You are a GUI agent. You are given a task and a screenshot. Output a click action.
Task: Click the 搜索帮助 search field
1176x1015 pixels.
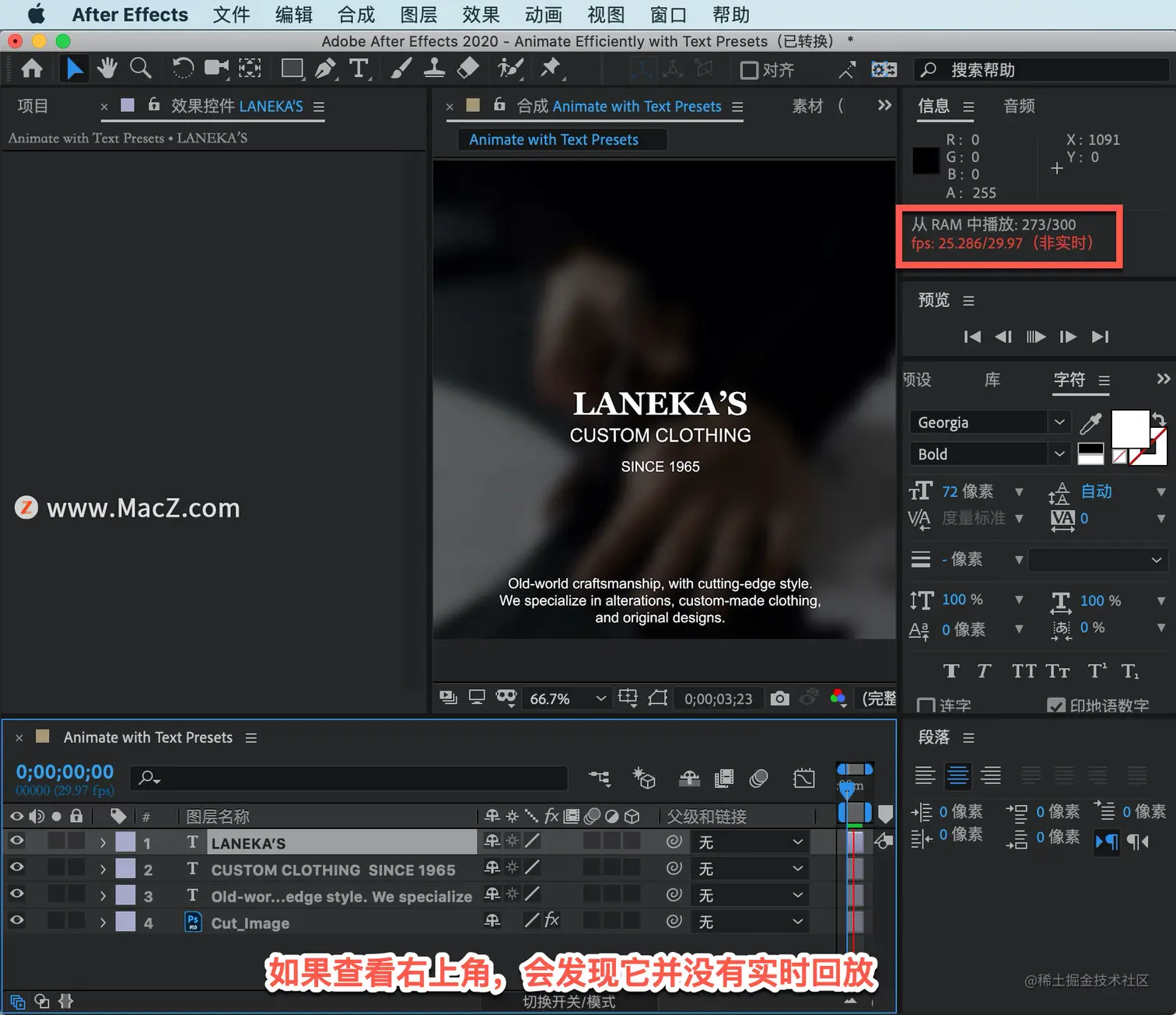tap(1042, 70)
